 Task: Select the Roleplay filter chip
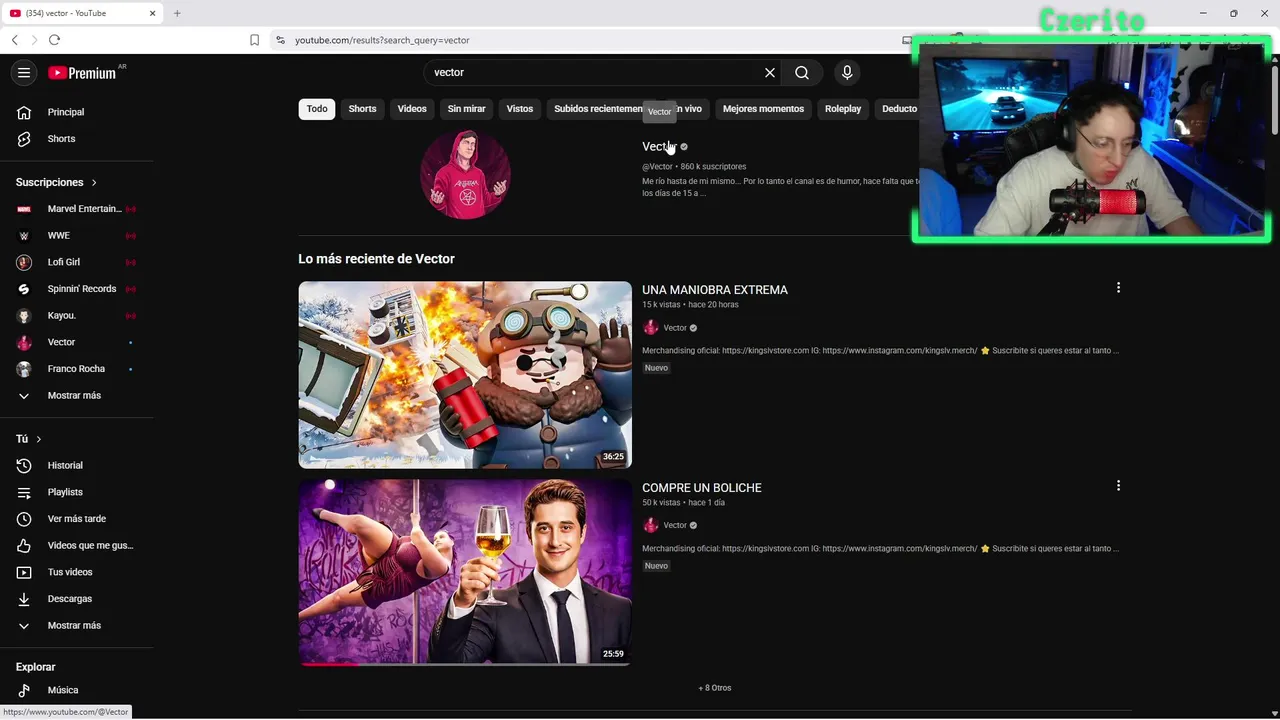(x=843, y=109)
